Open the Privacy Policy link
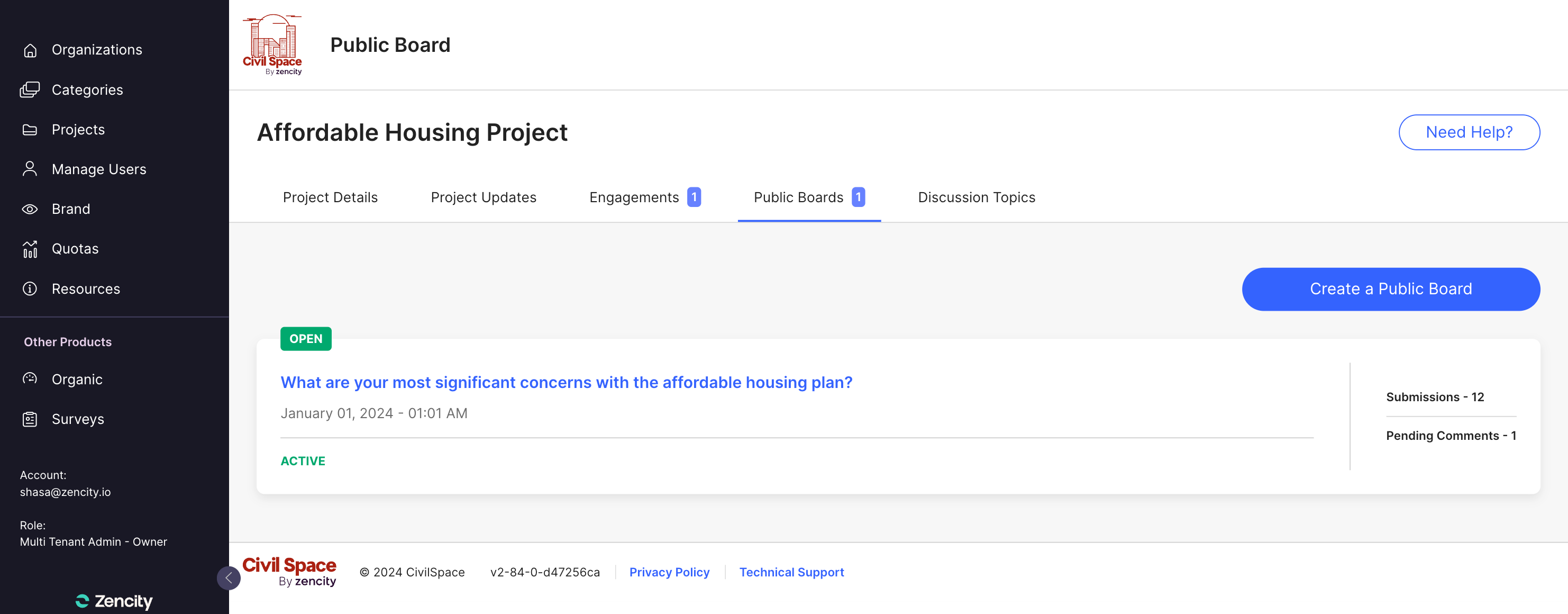The height and width of the screenshot is (614, 1568). 669,572
